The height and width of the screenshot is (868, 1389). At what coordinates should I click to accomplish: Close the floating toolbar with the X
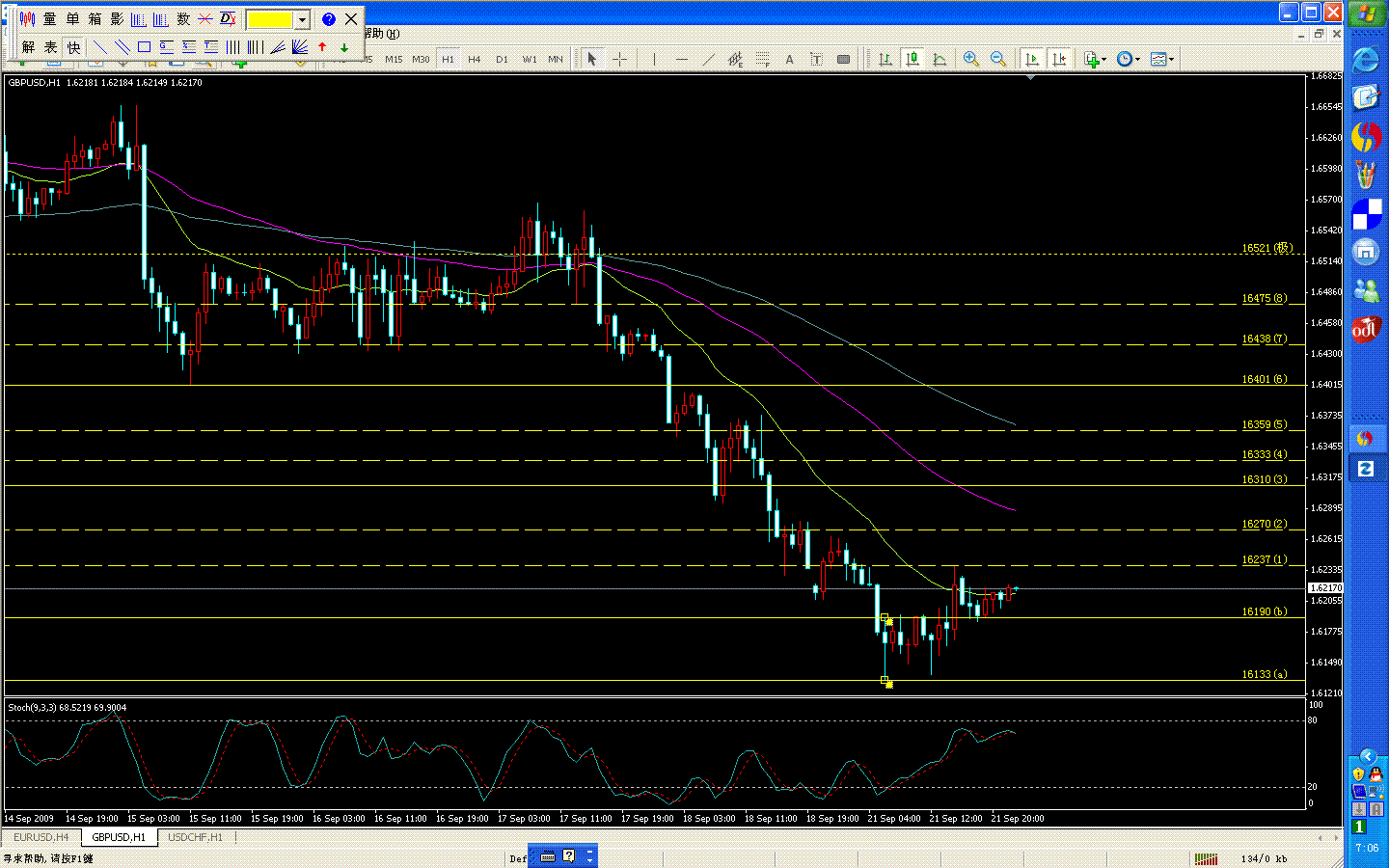tap(351, 19)
